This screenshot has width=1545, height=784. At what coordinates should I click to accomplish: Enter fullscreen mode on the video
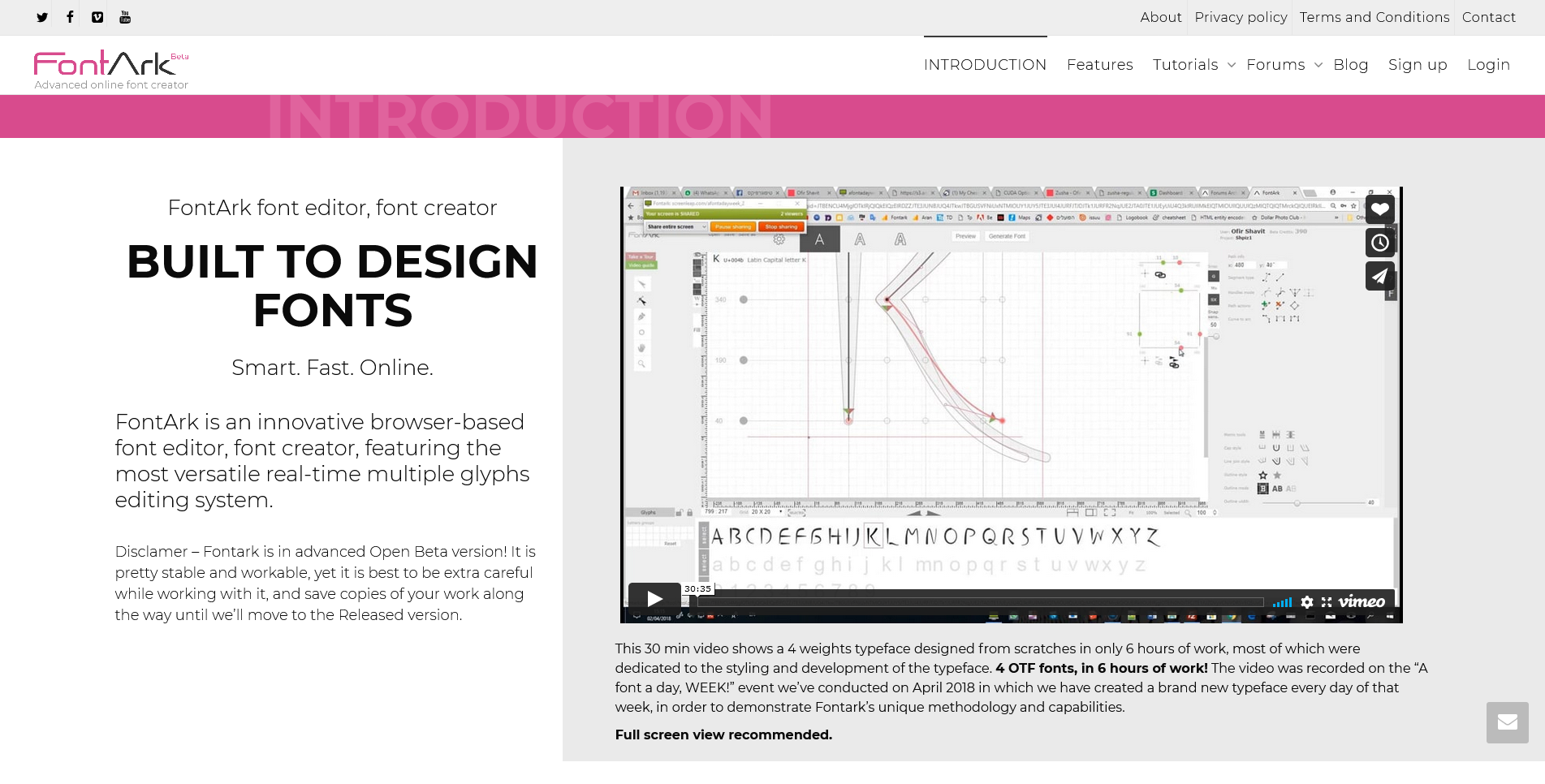click(1327, 602)
